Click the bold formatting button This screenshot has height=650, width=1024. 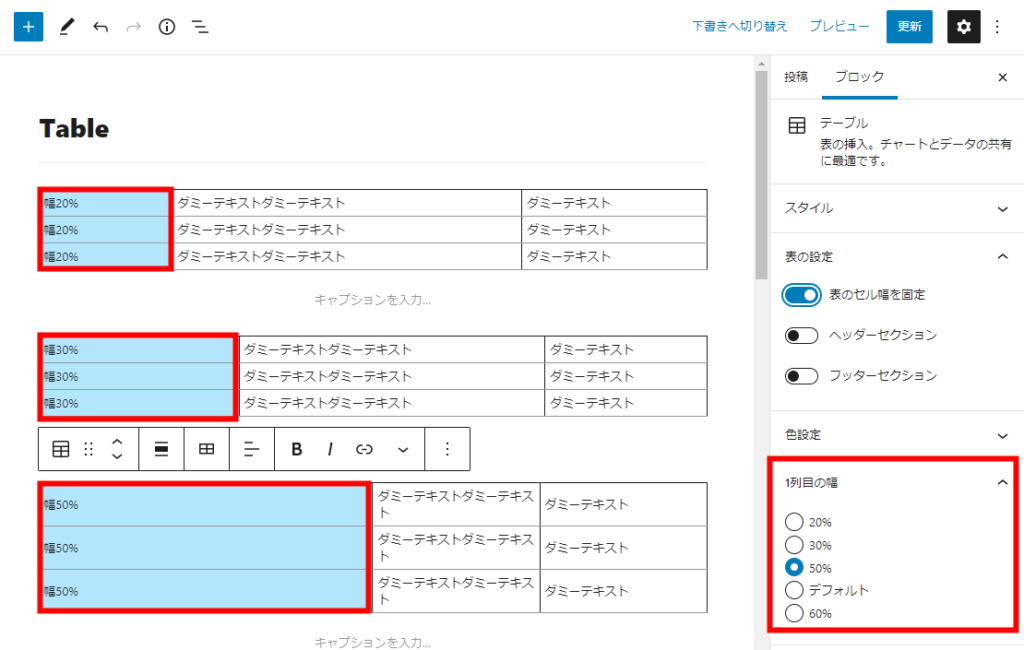point(296,449)
